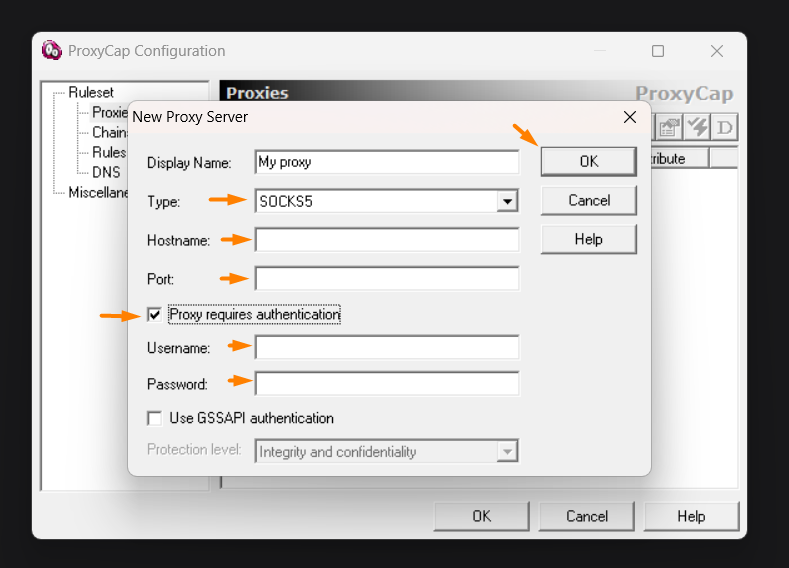Click the Password input field

386,384
